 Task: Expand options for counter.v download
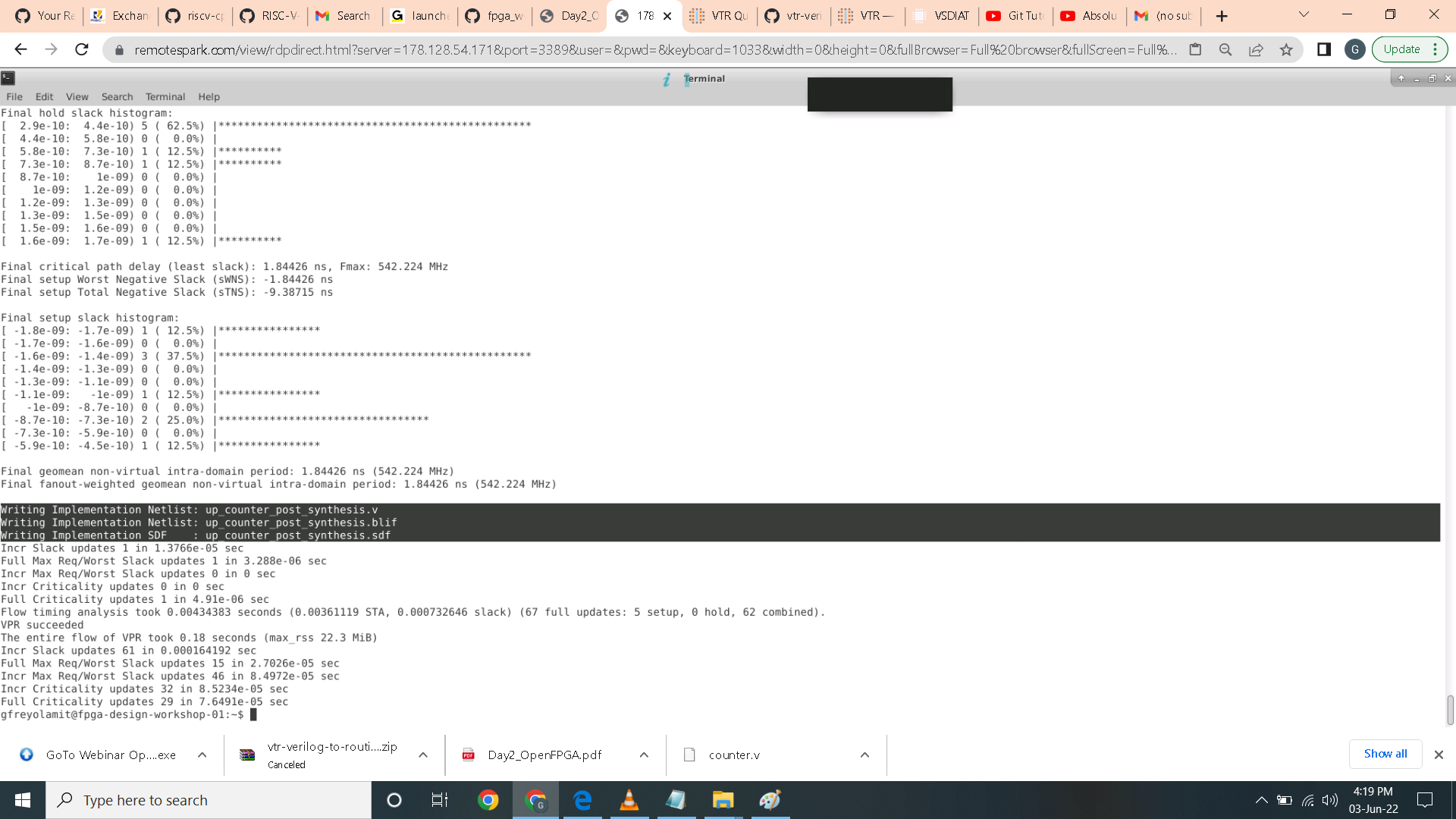(x=864, y=755)
